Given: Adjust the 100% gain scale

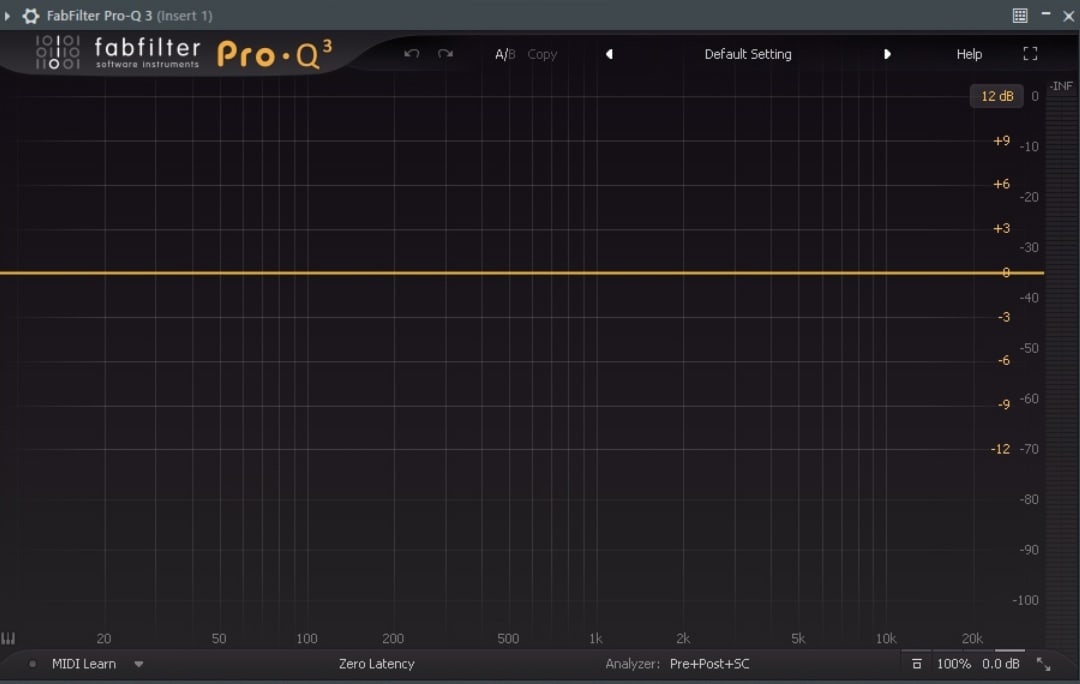Looking at the screenshot, I should [953, 664].
